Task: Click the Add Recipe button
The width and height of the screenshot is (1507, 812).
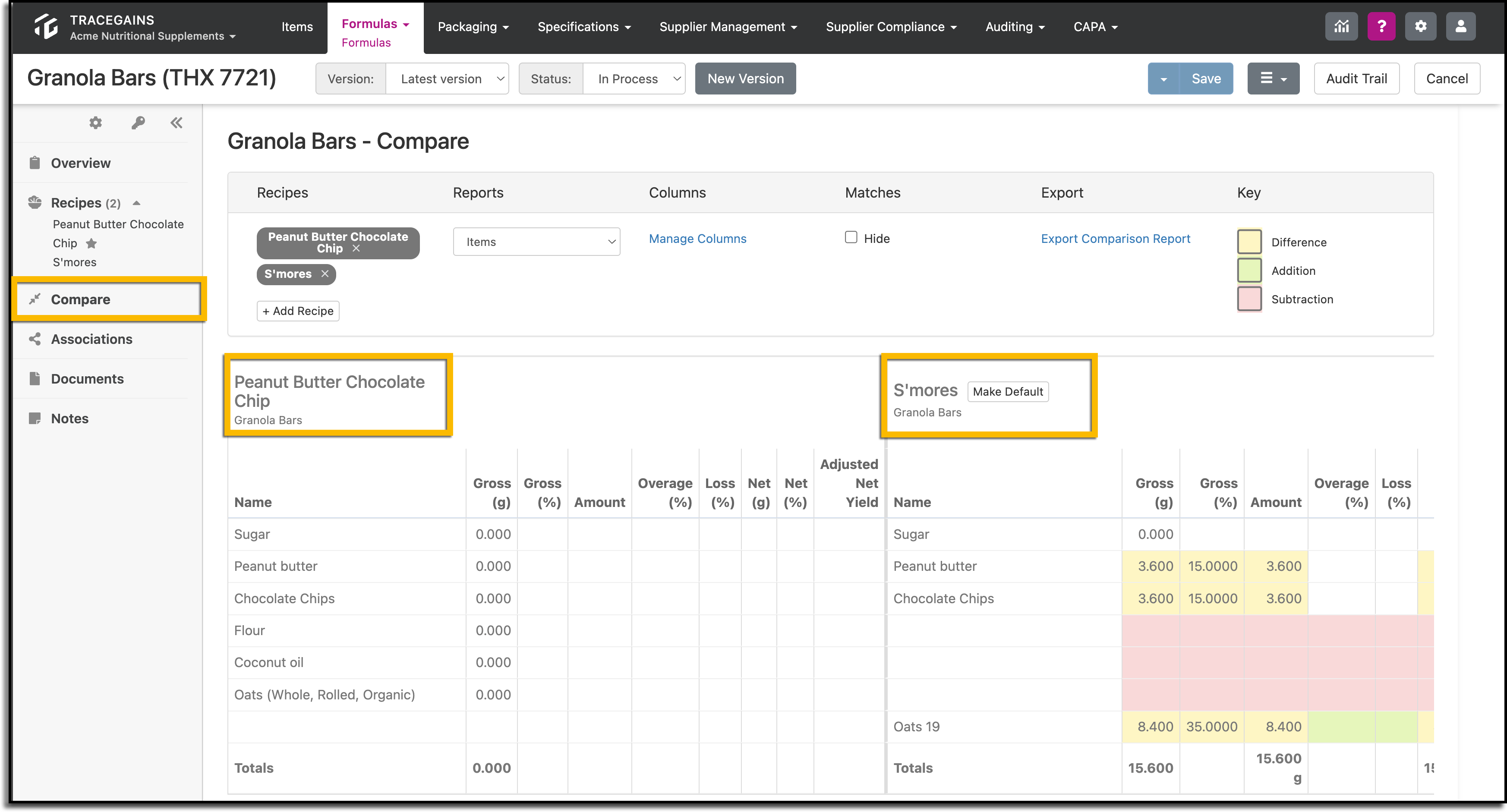Action: click(x=298, y=311)
